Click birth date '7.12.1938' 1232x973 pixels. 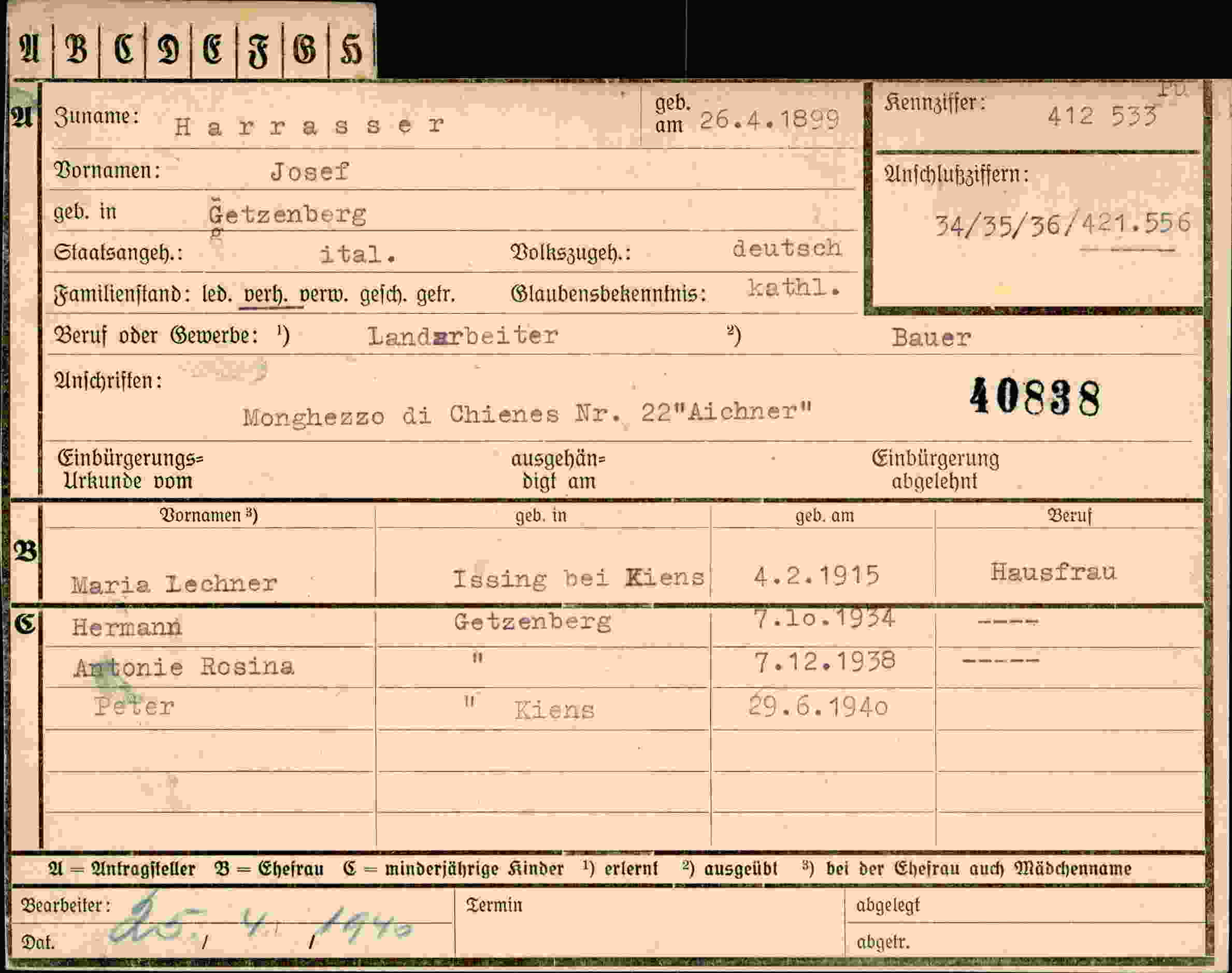point(825,662)
